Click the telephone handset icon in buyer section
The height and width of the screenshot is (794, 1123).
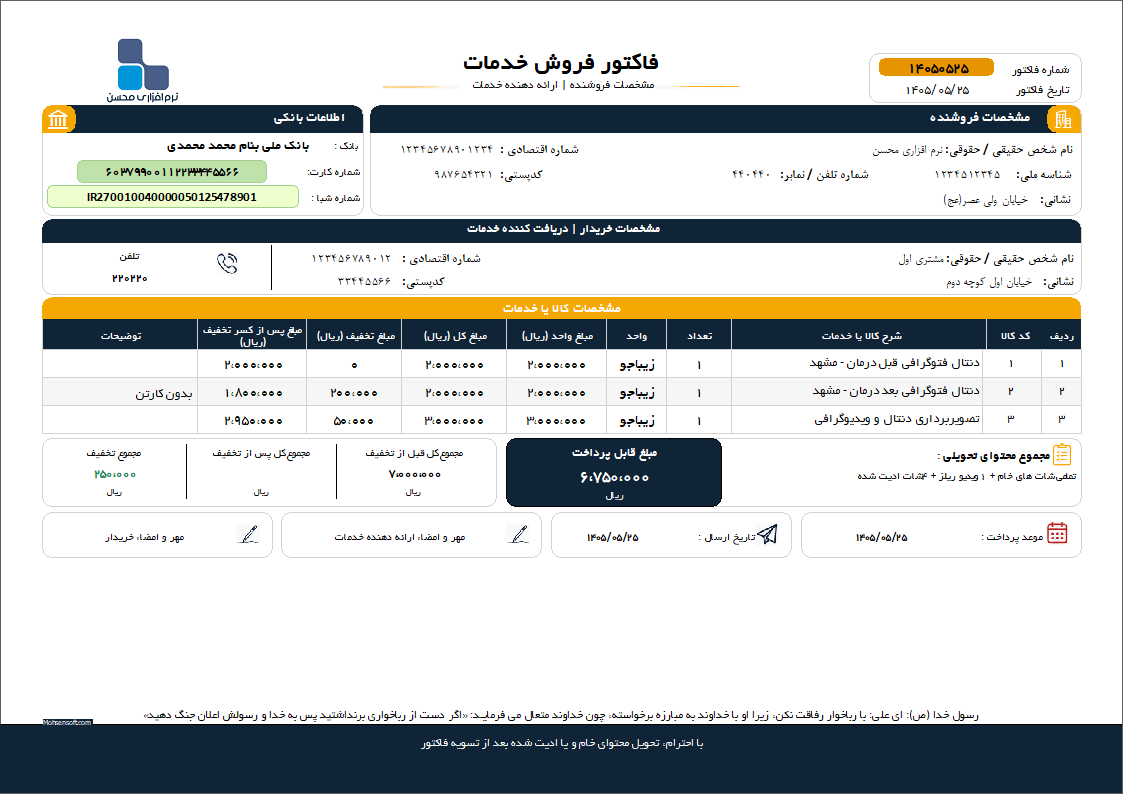(x=227, y=264)
